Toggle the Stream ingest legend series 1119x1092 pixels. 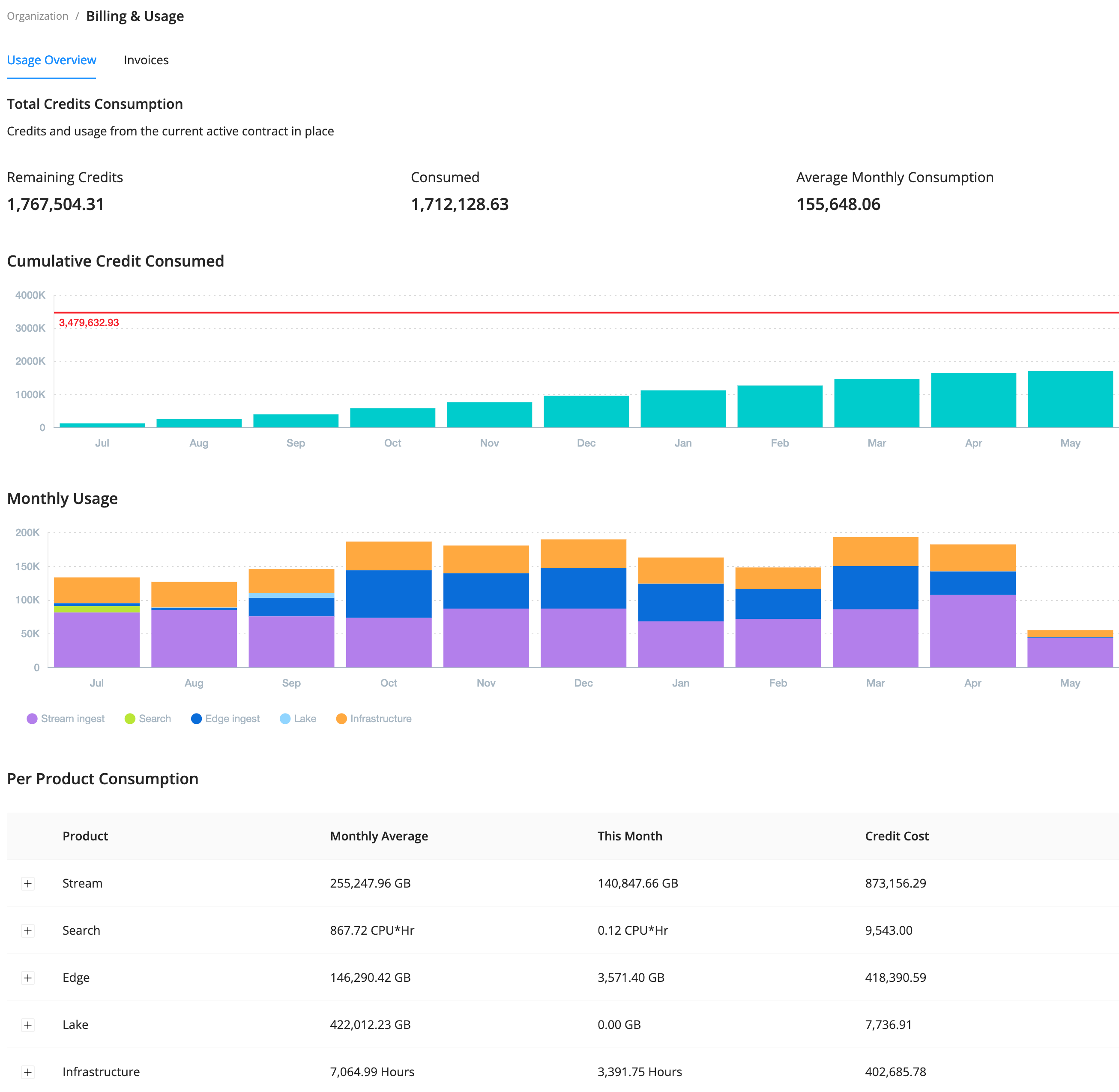coord(73,718)
